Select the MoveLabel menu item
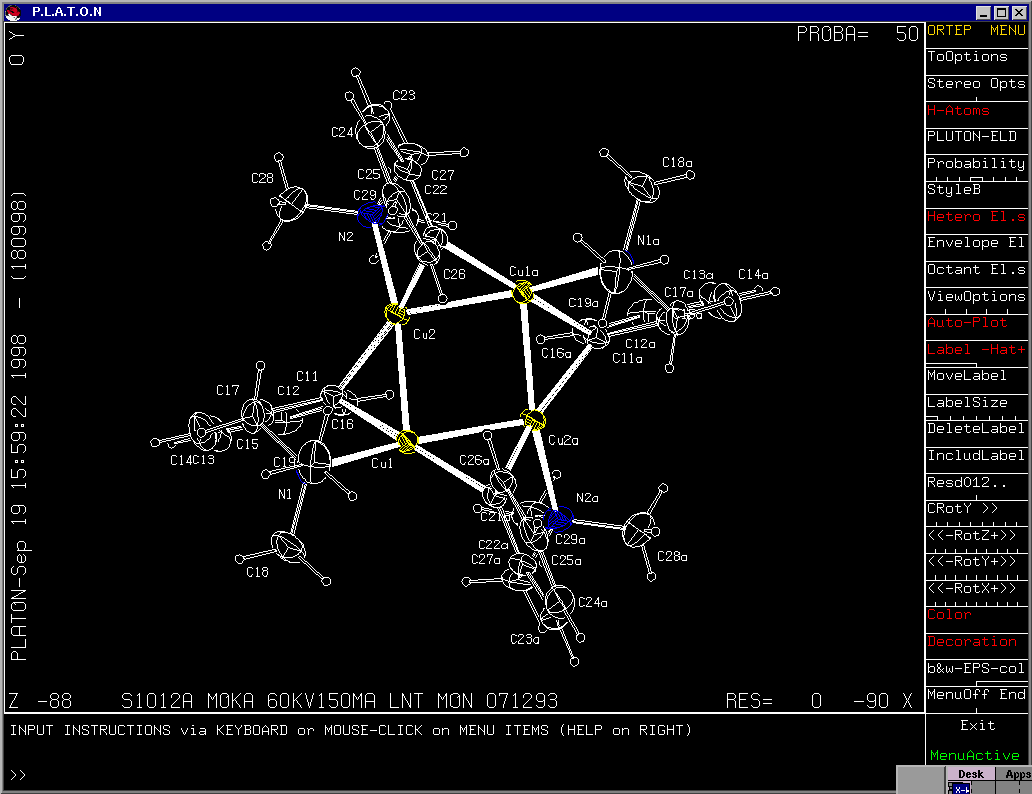The height and width of the screenshot is (794, 1032). [x=976, y=376]
